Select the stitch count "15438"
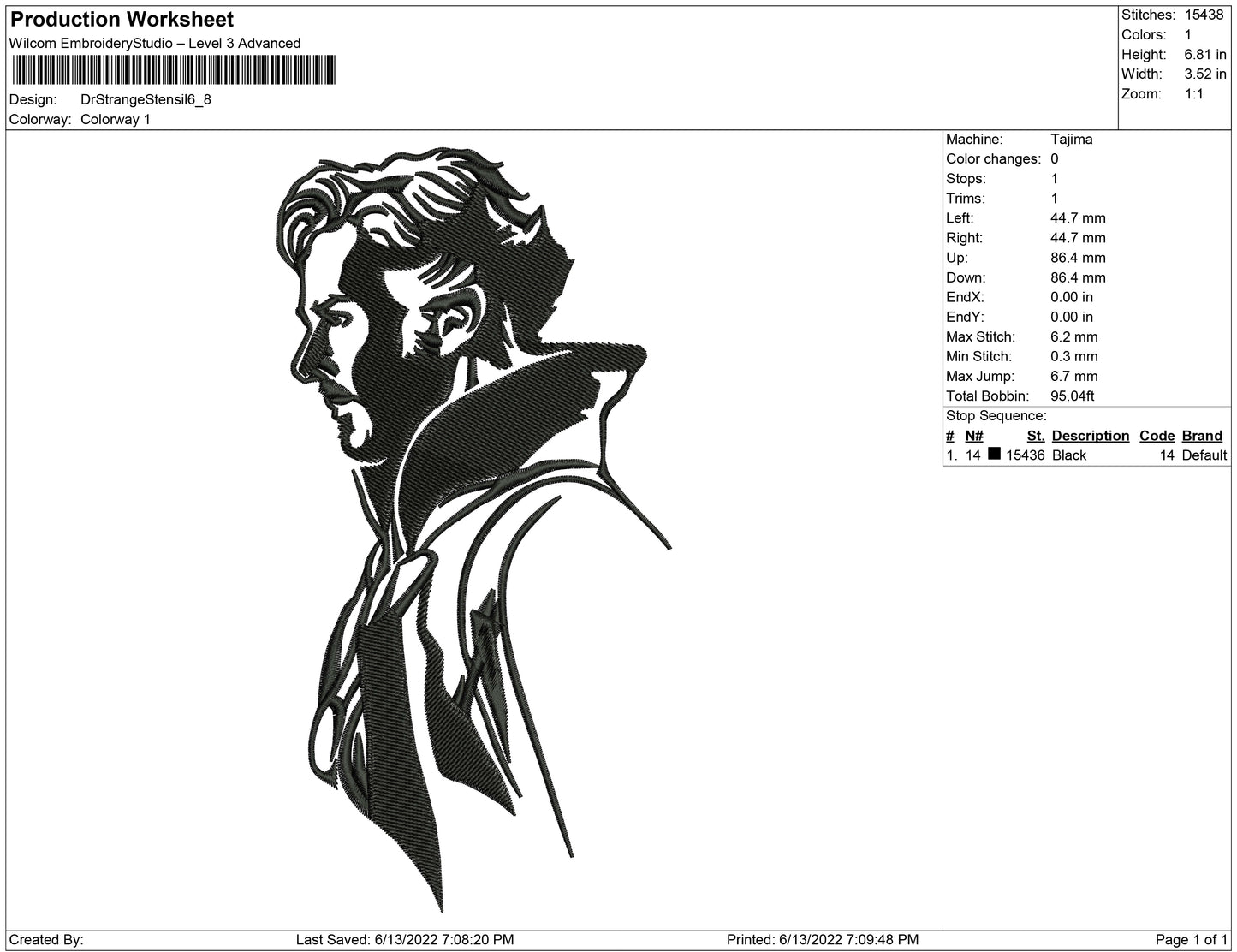Viewport: 1237px width, 952px height. [1204, 15]
